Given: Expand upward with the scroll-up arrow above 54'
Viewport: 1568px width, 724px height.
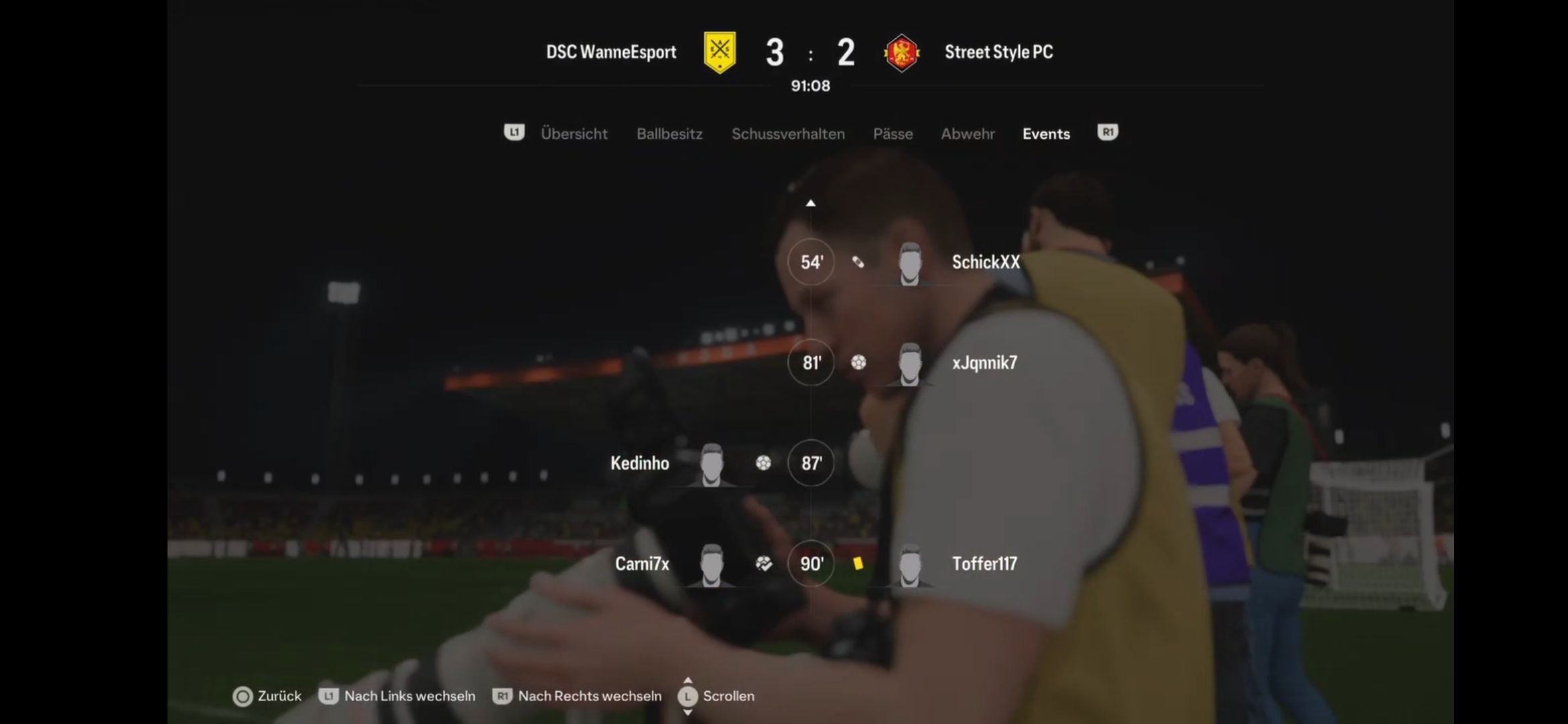Looking at the screenshot, I should click(811, 203).
